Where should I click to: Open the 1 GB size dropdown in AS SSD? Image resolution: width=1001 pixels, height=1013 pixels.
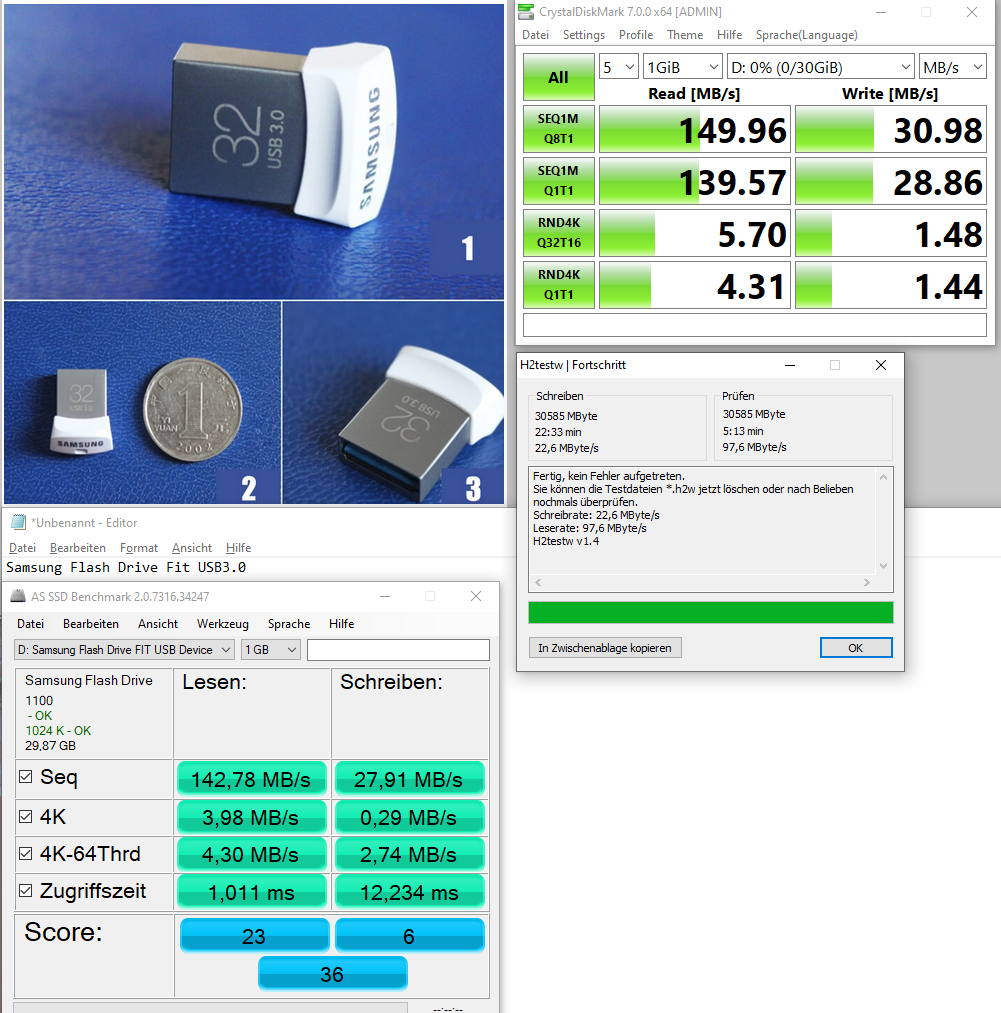pos(270,650)
